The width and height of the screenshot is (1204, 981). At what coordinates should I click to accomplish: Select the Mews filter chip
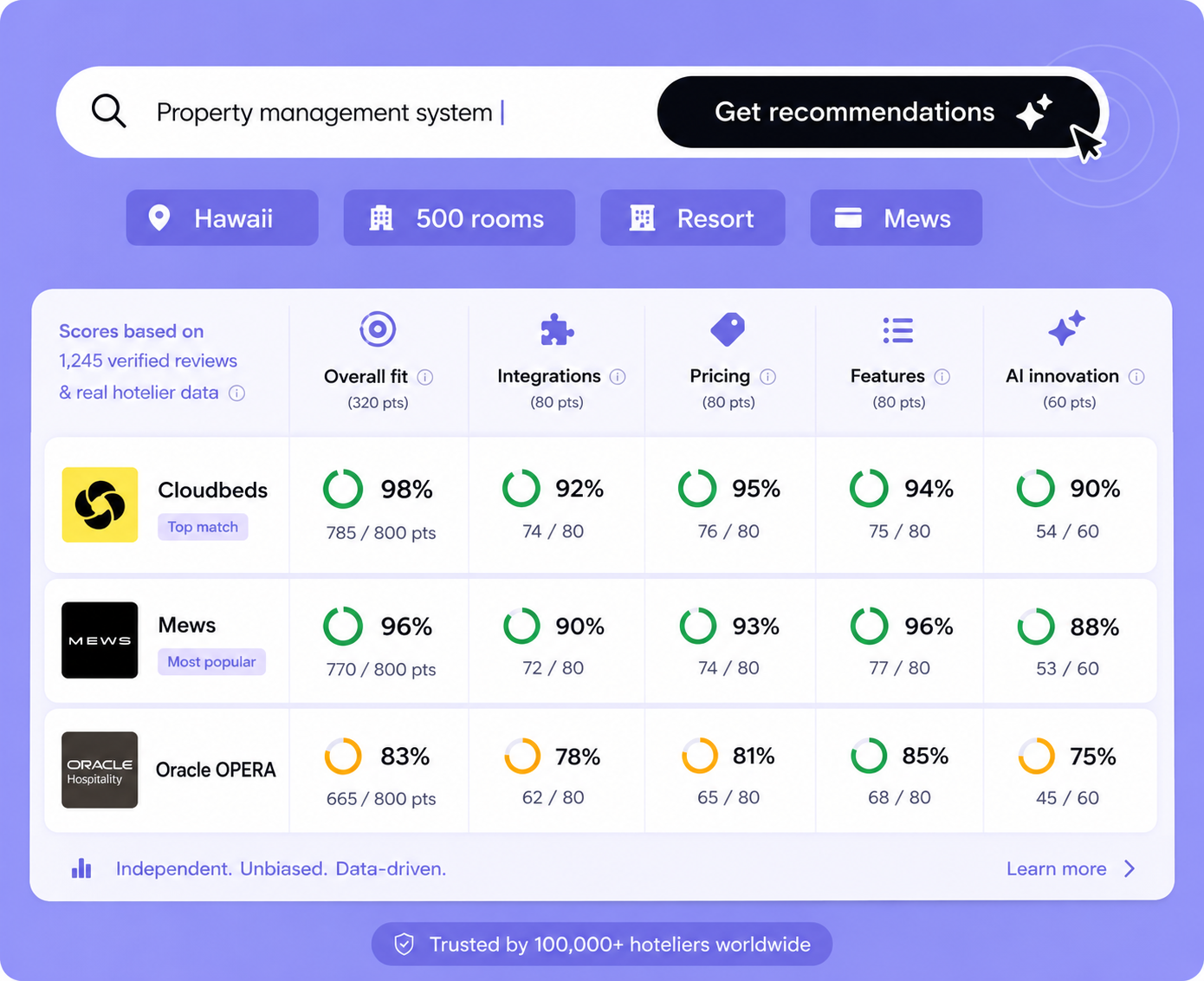click(896, 218)
